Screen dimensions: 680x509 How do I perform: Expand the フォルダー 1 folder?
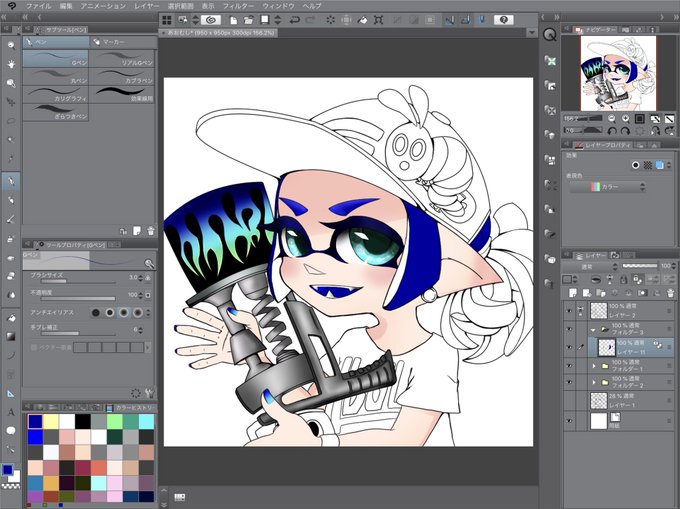click(594, 366)
